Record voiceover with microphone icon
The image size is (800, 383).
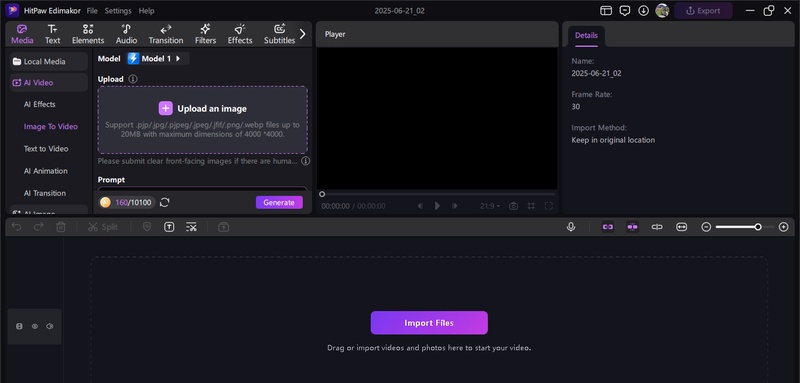571,227
